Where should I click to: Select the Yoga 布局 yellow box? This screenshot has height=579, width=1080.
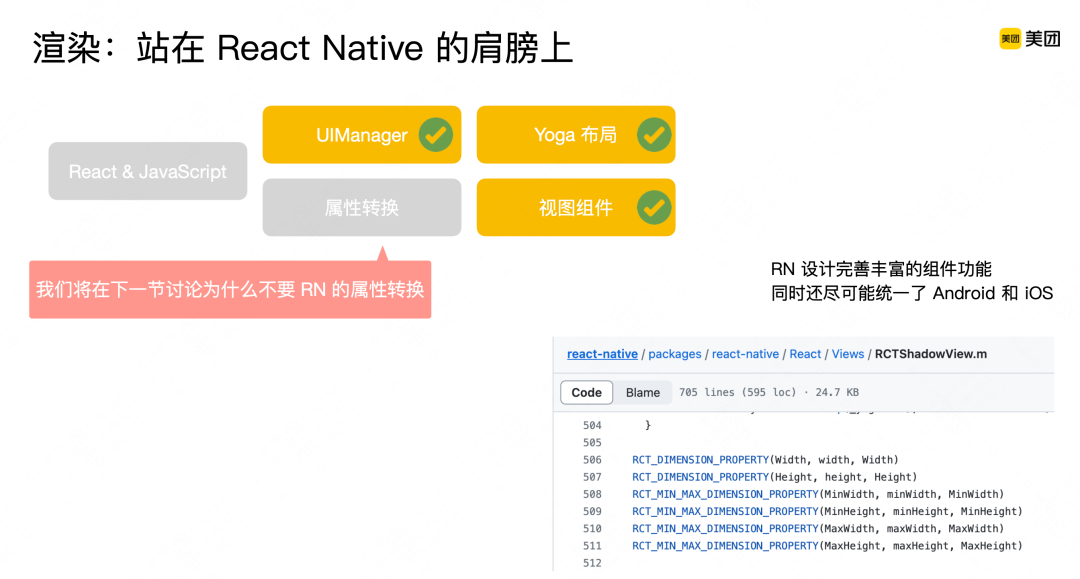(x=576, y=135)
